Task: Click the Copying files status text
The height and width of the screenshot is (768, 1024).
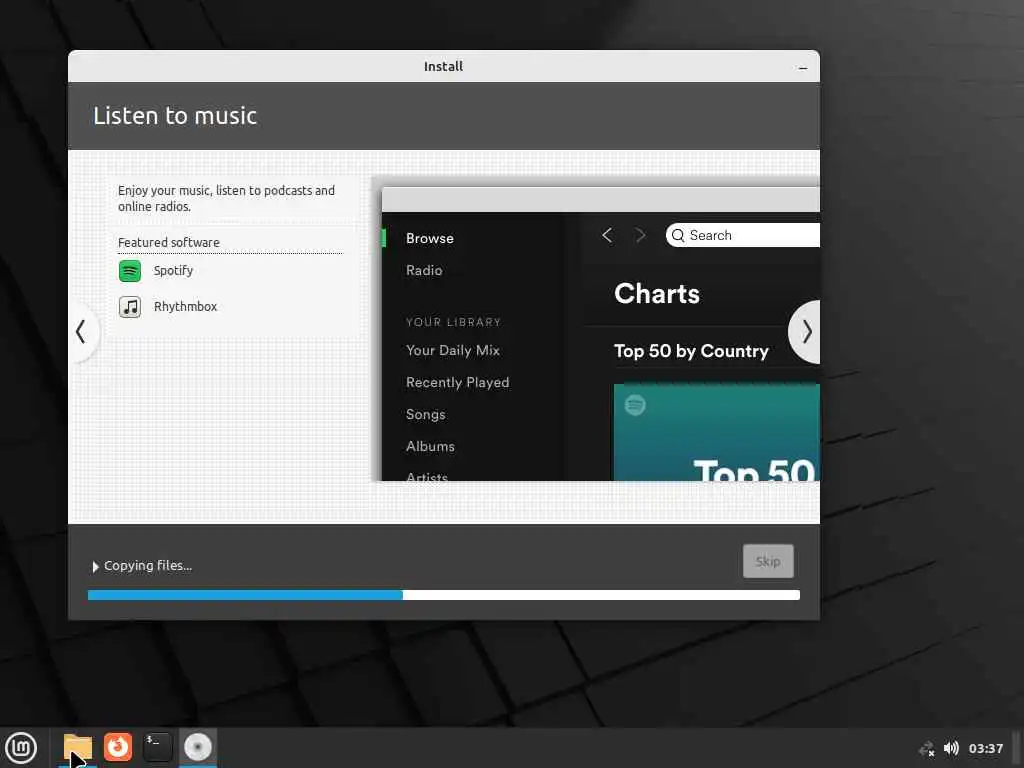Action: pyautogui.click(x=148, y=566)
